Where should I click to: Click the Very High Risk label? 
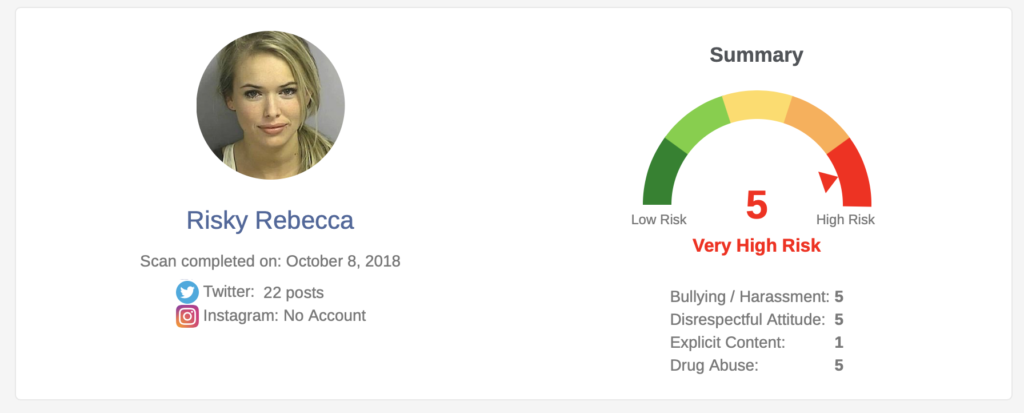(x=757, y=246)
